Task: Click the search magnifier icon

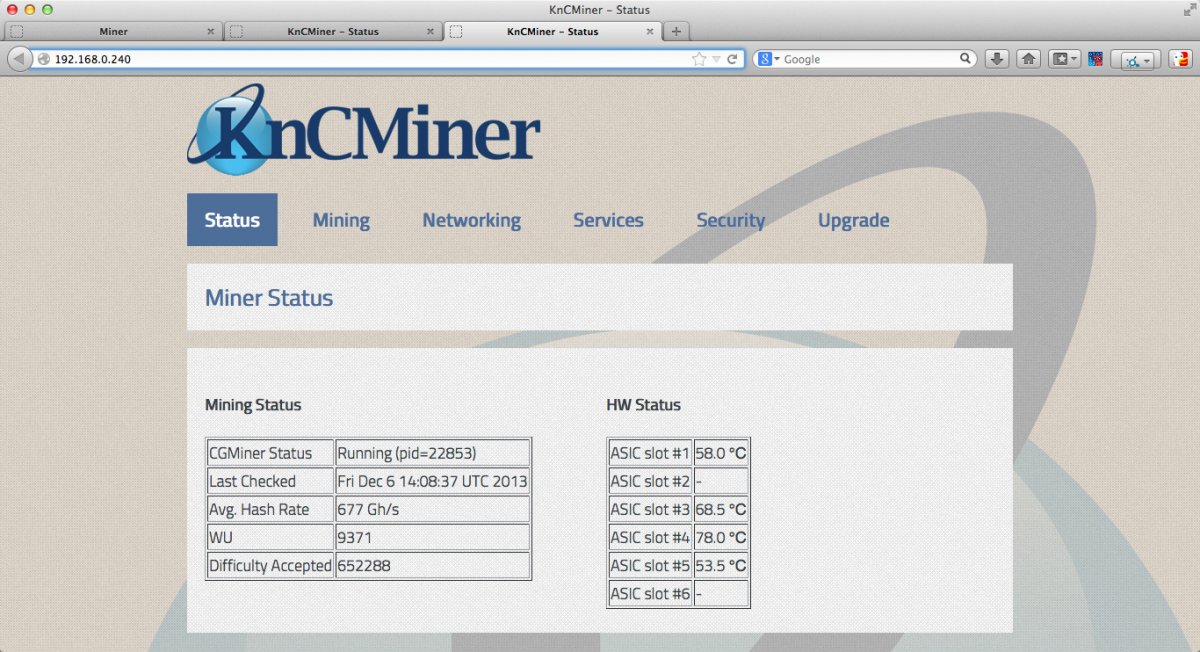Action: point(966,59)
